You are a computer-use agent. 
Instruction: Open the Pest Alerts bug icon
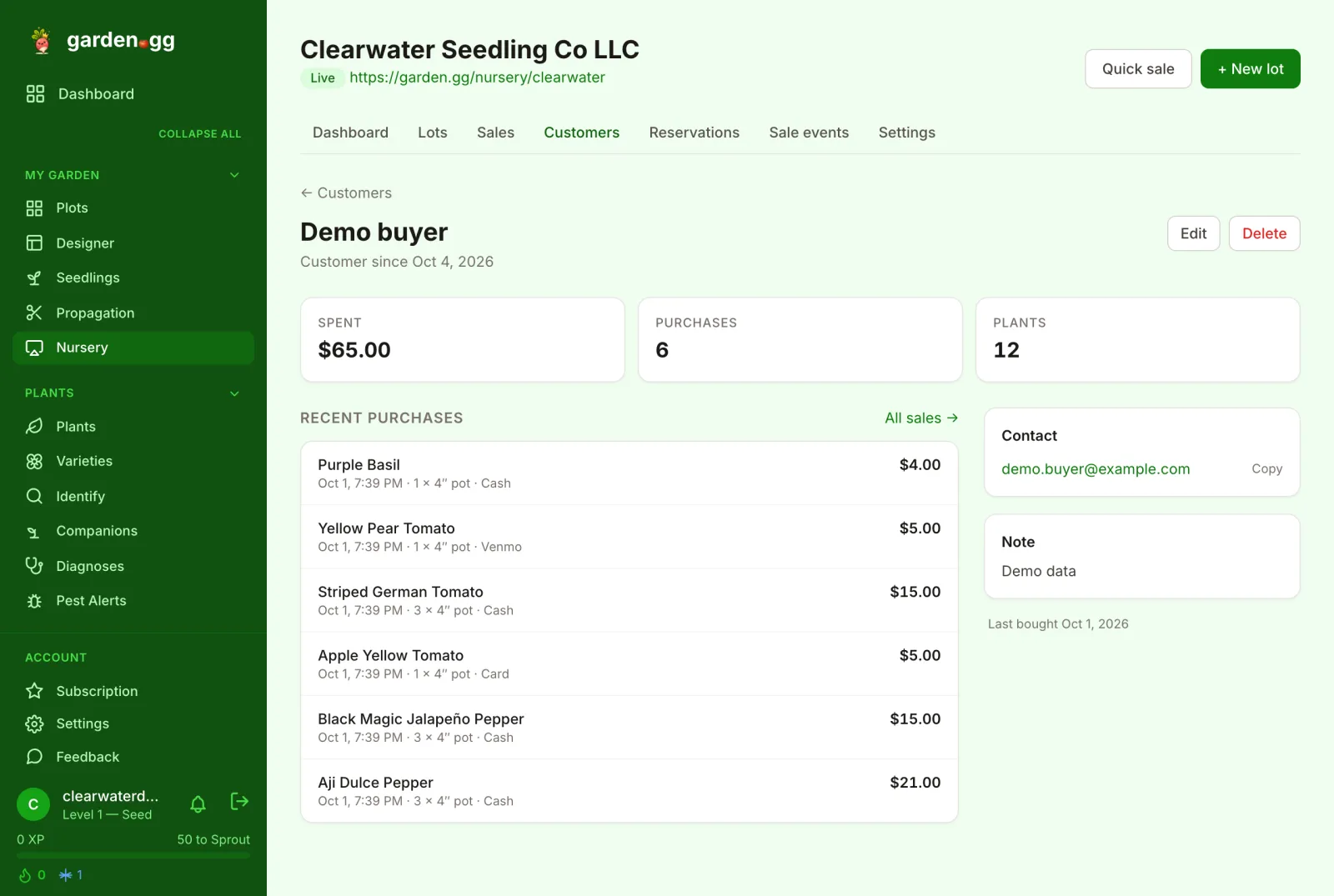point(34,601)
